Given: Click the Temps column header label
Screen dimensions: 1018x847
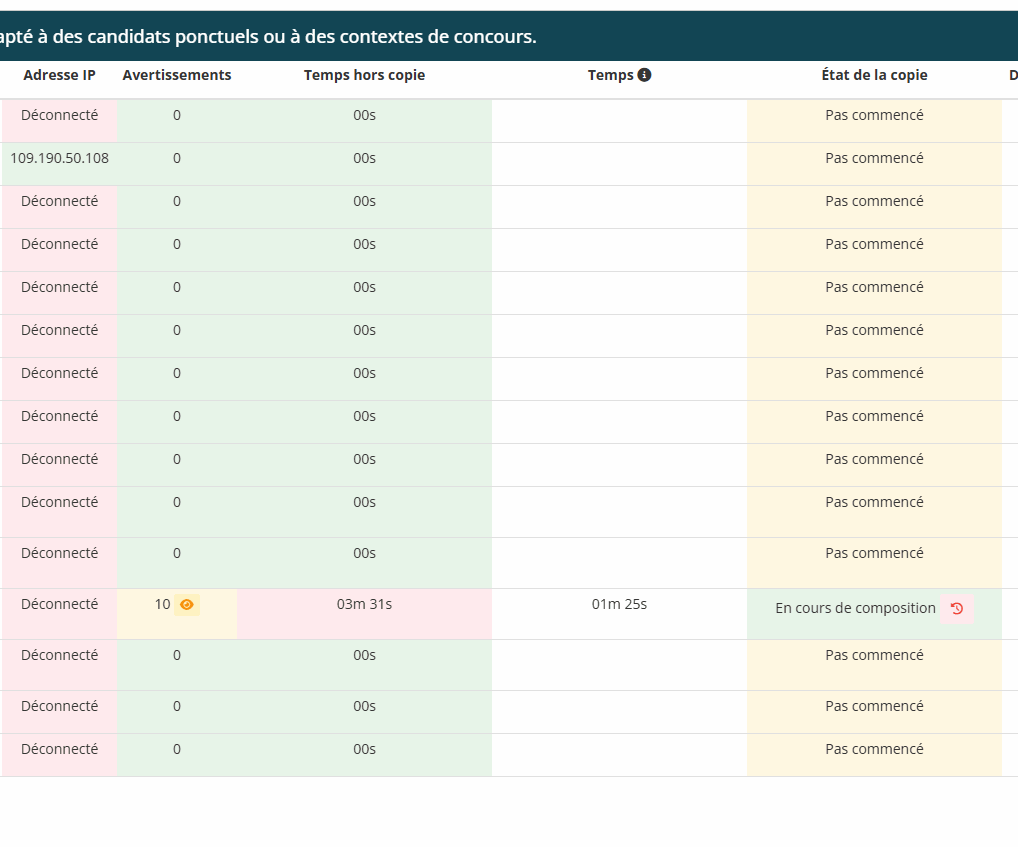Looking at the screenshot, I should 610,75.
